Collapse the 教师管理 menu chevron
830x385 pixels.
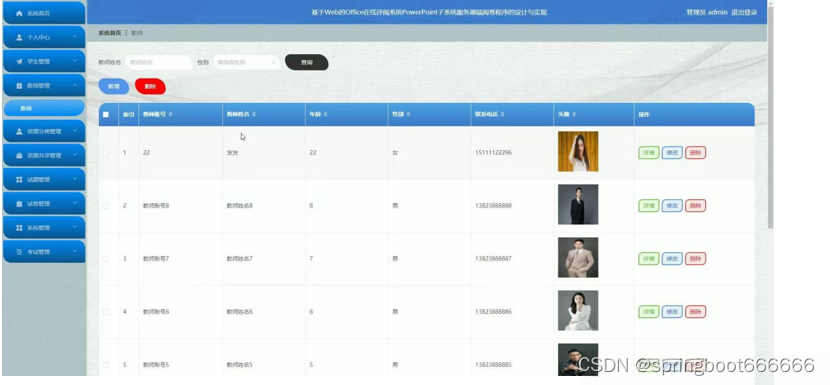(x=75, y=85)
